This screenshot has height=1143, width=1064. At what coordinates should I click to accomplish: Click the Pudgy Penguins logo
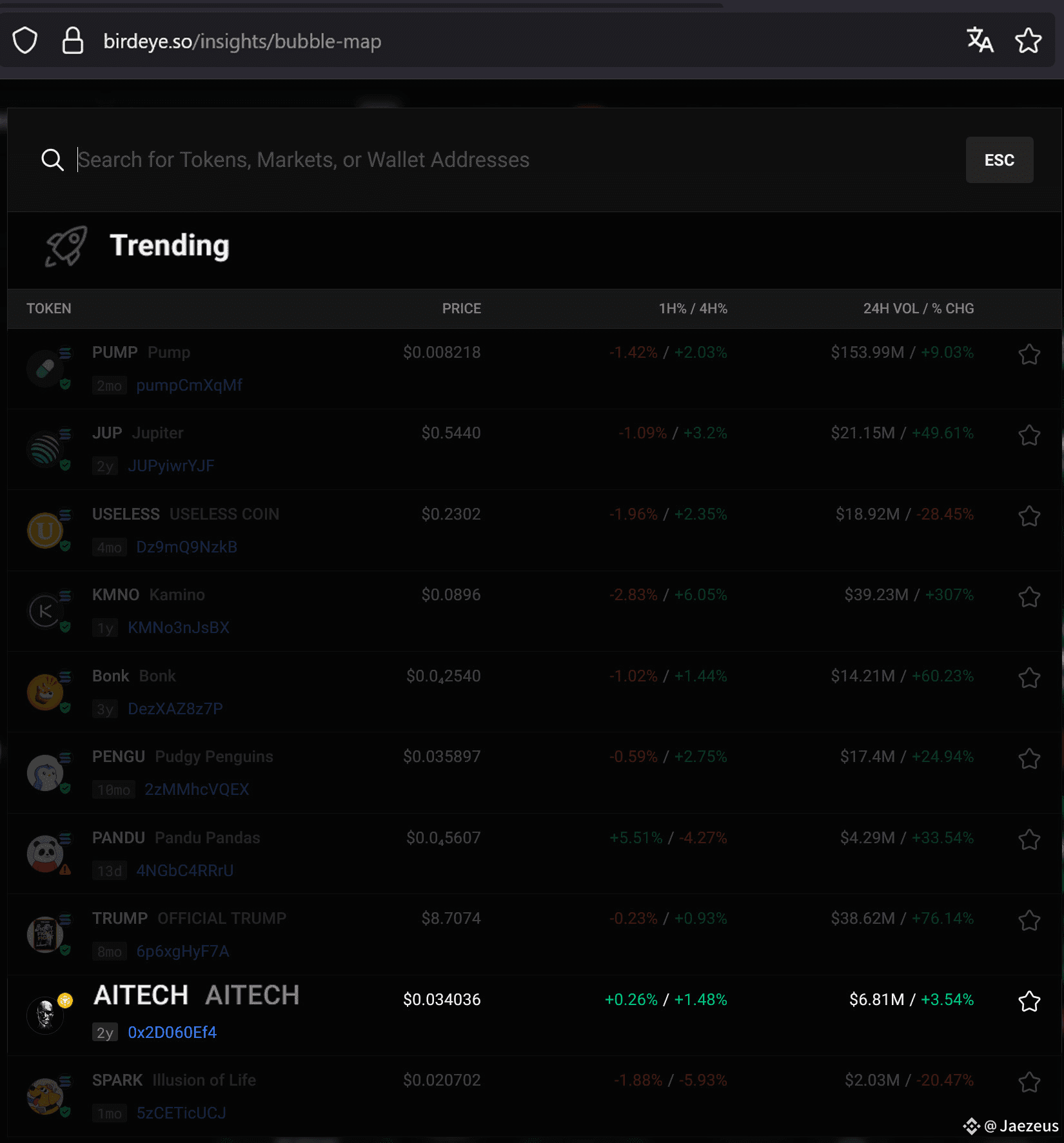(45, 773)
